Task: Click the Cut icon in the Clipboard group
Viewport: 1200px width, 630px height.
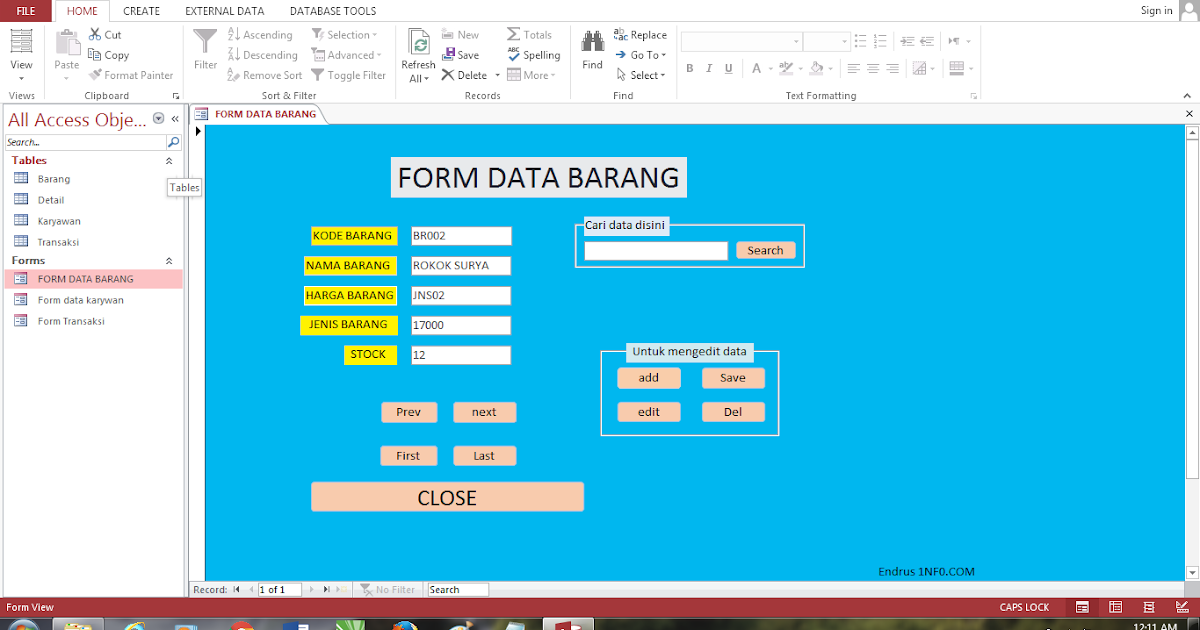Action: (x=96, y=33)
